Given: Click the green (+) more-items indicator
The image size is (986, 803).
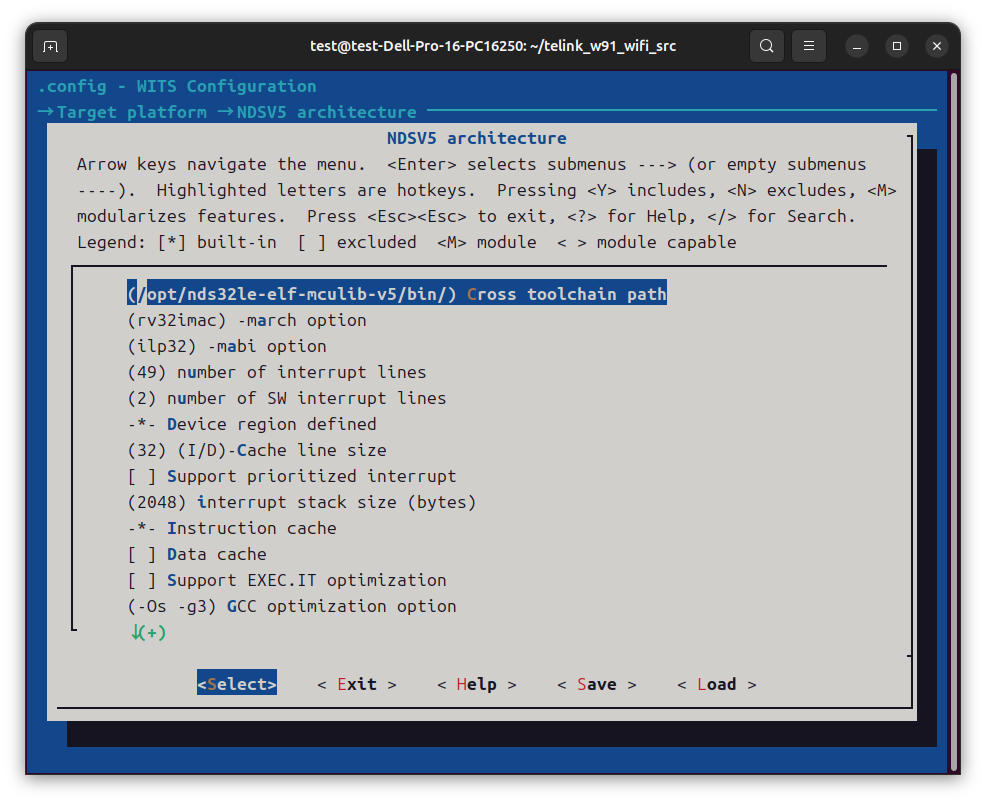Looking at the screenshot, I should coord(149,632).
